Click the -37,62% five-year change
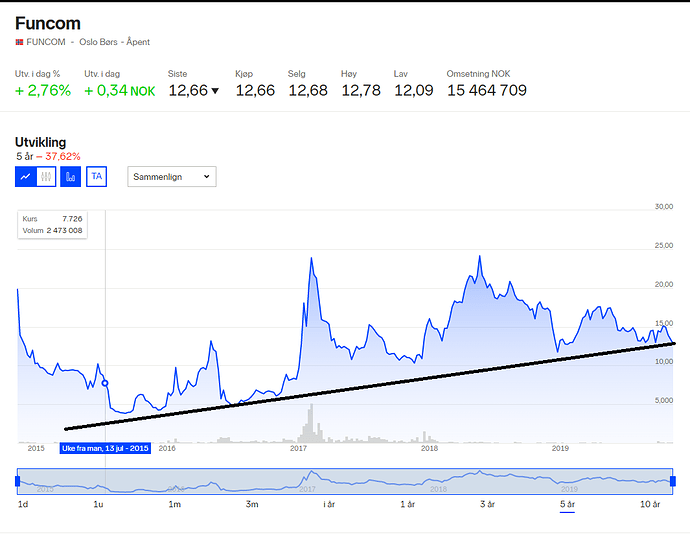690x539 pixels. tap(59, 157)
